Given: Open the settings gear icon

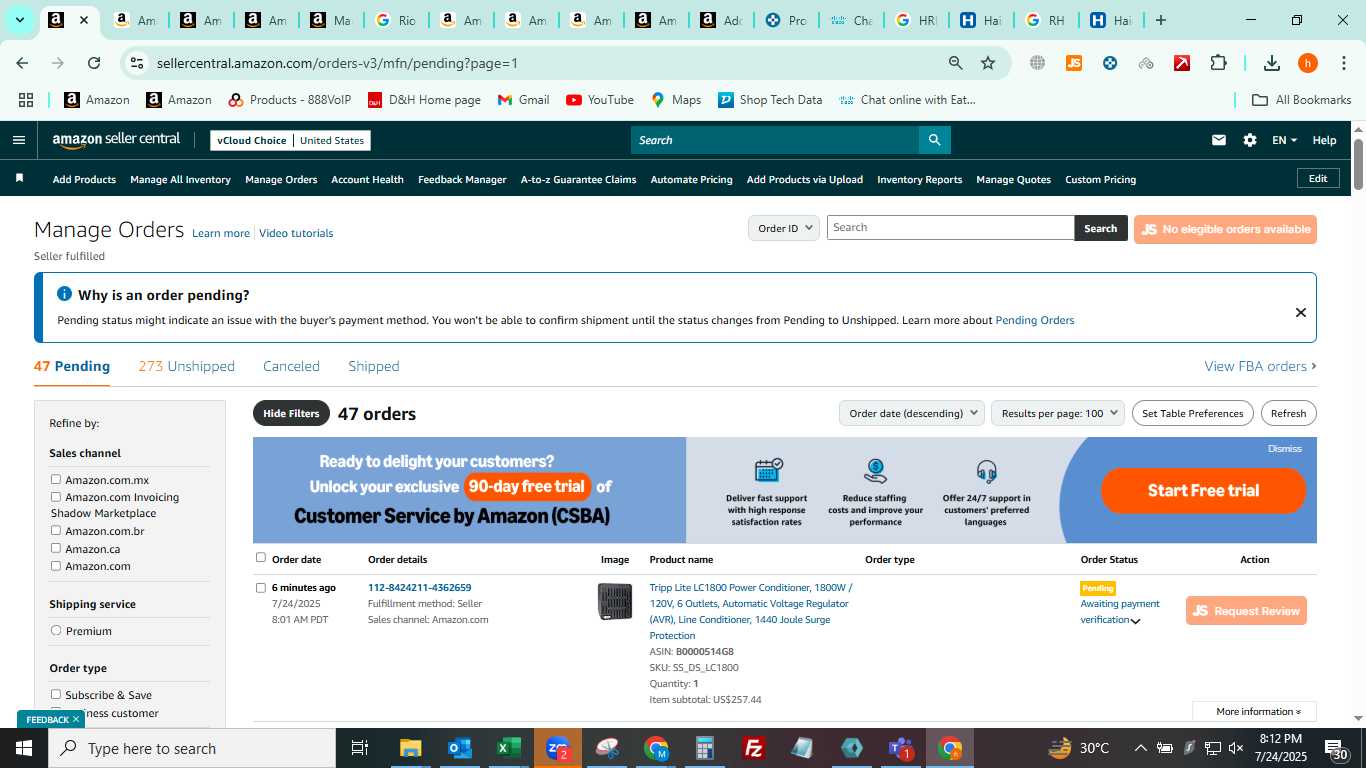Looking at the screenshot, I should (x=1250, y=140).
